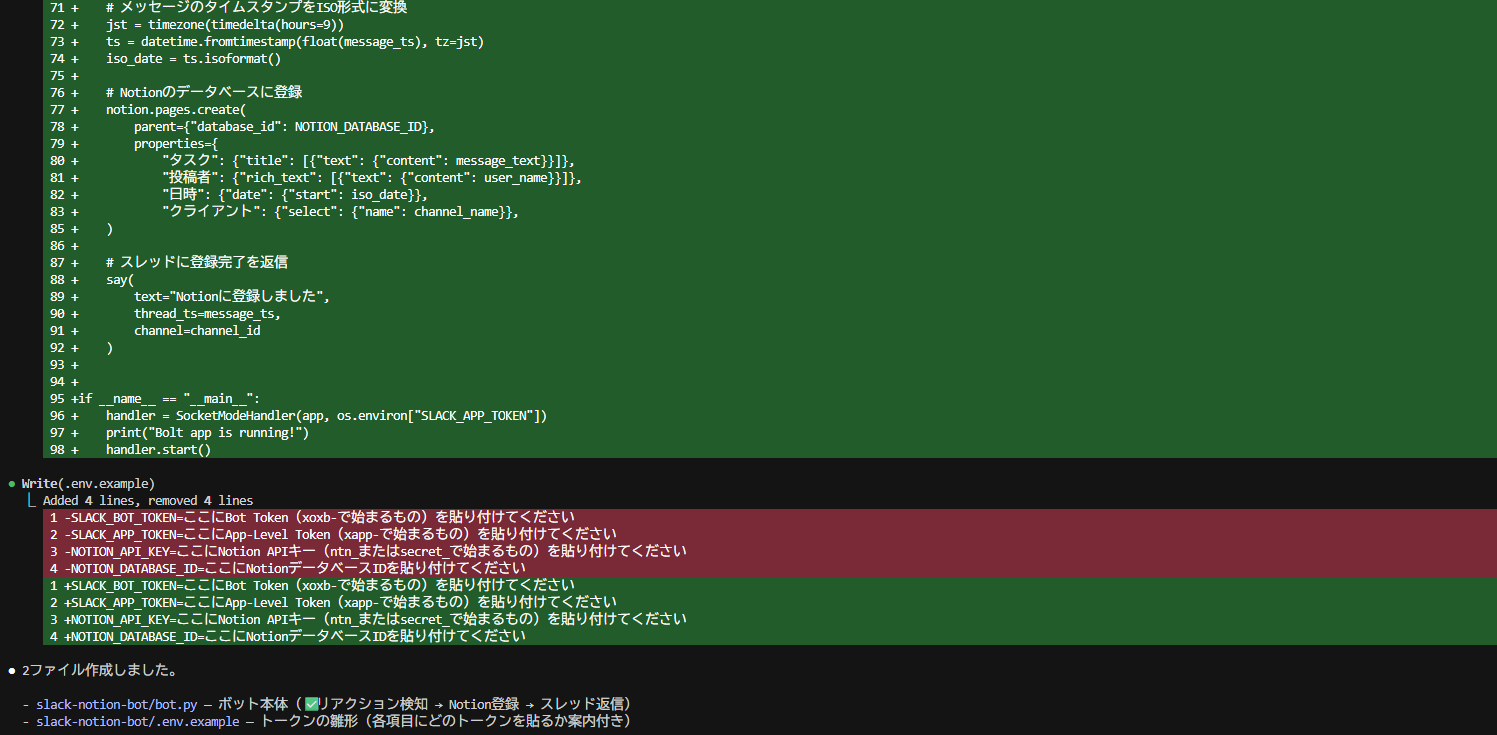This screenshot has height=735, width=1497.
Task: Click the thread_ts=message_ts argument line
Action: coord(207,314)
